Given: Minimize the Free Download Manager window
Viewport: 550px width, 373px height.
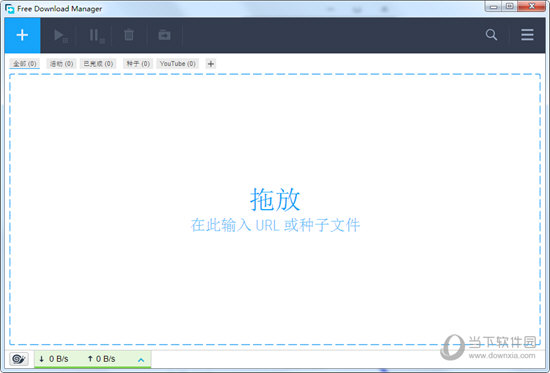Looking at the screenshot, I should 493,6.
